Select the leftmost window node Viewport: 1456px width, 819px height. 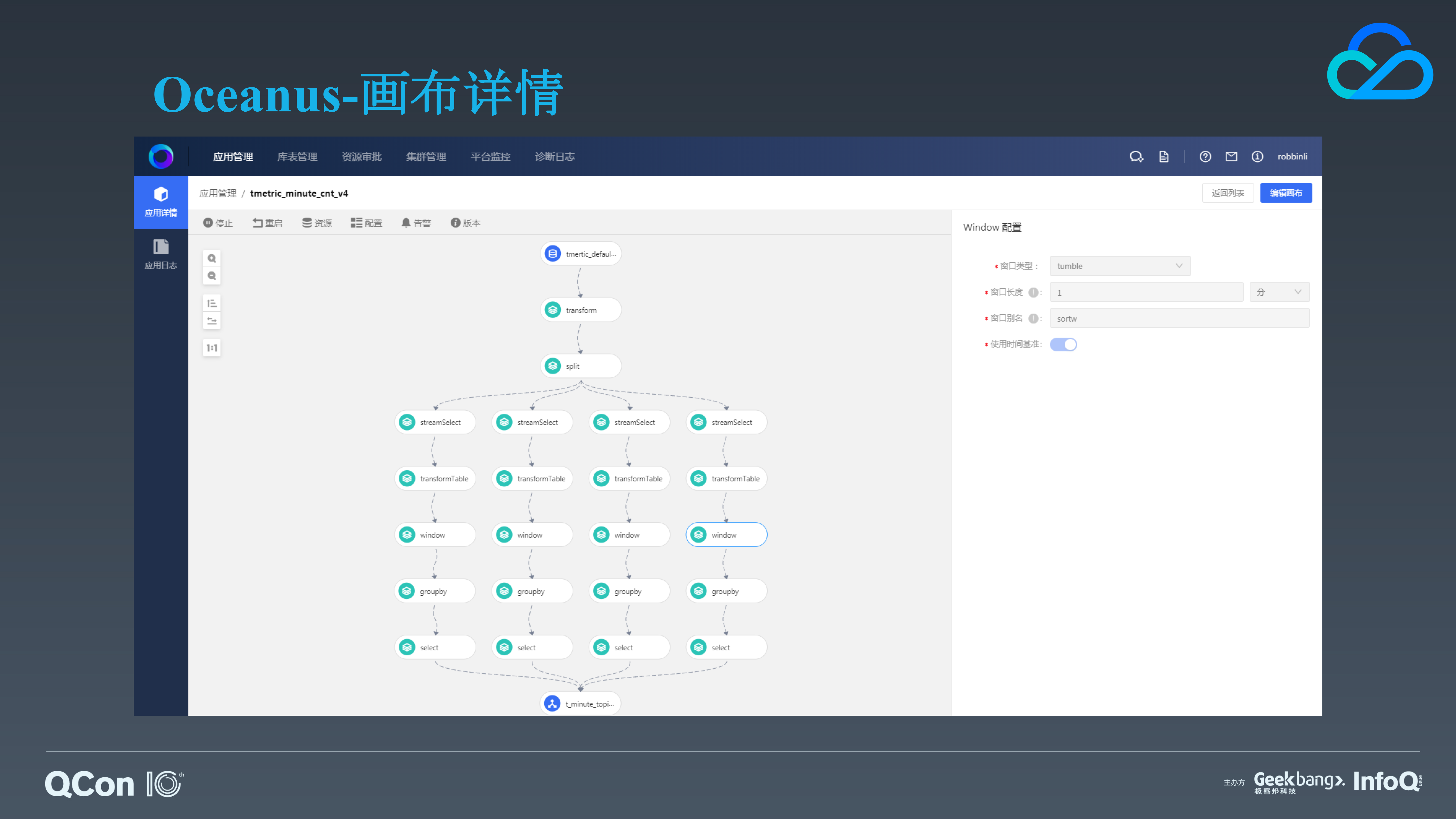coord(435,535)
